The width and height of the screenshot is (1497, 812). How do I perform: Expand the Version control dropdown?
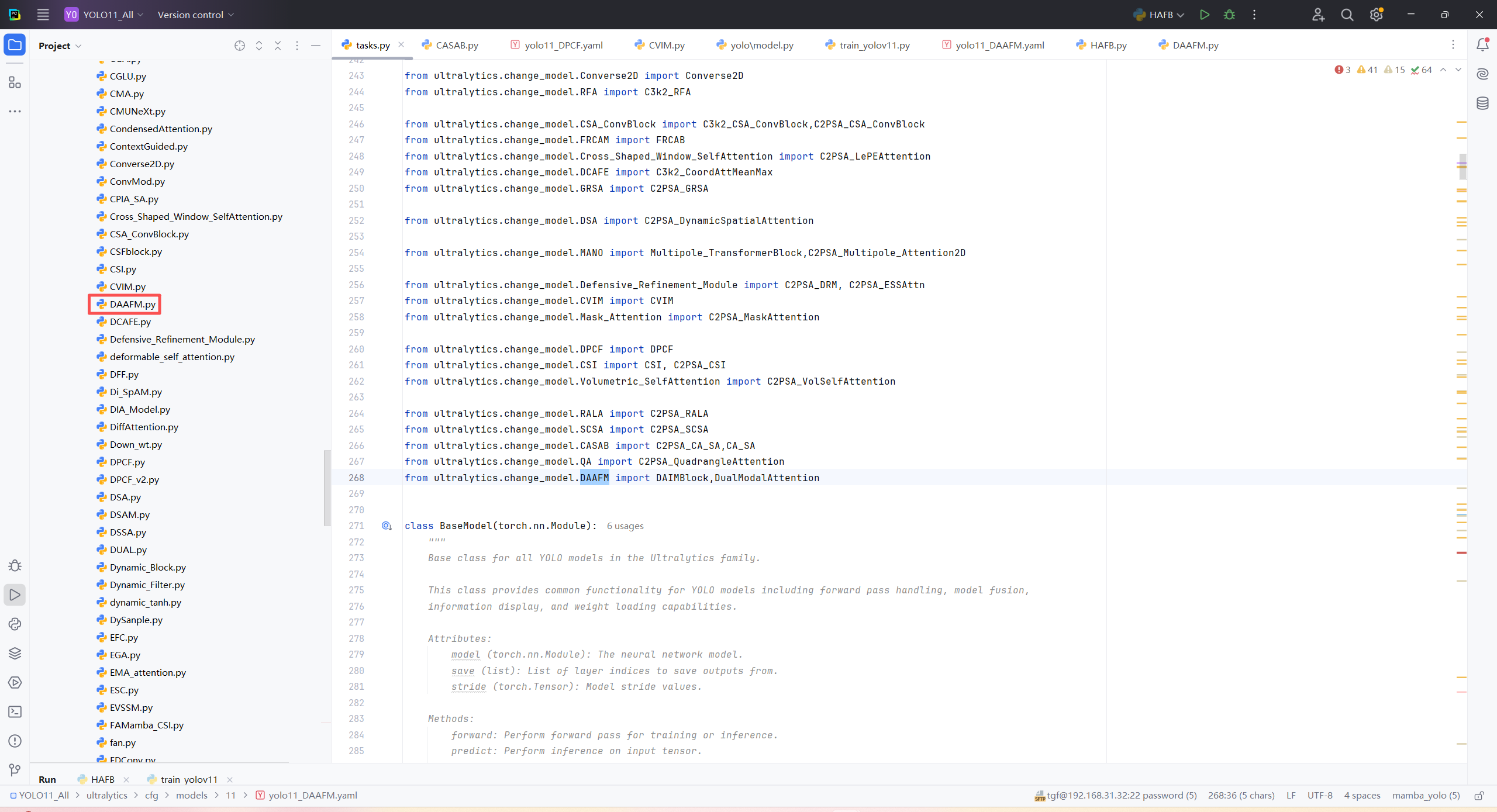(195, 15)
